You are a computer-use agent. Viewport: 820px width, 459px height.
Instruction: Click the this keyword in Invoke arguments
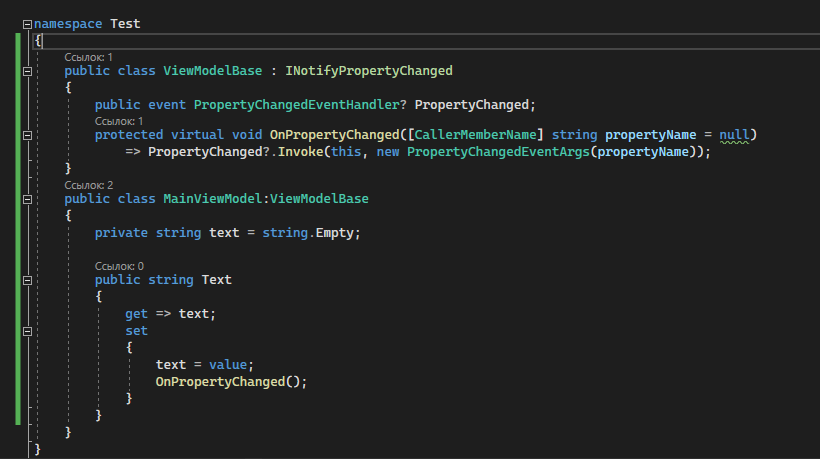coord(346,152)
